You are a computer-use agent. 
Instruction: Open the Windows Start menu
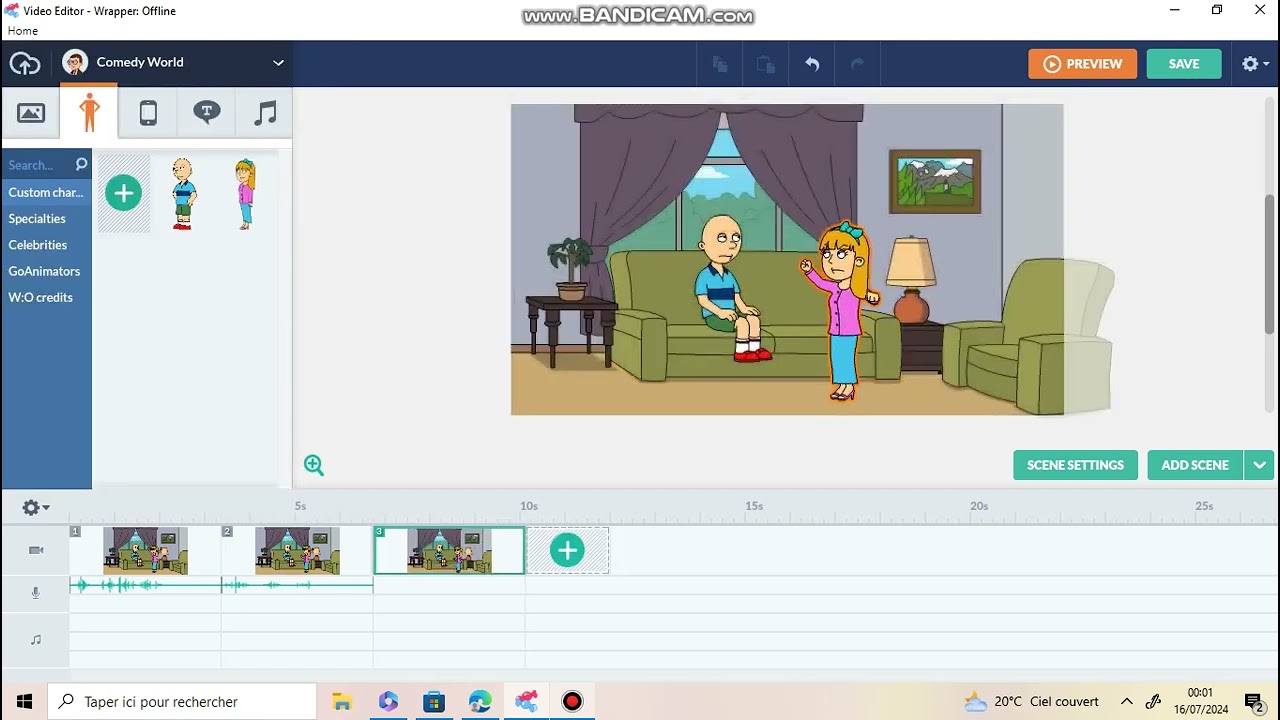(24, 701)
